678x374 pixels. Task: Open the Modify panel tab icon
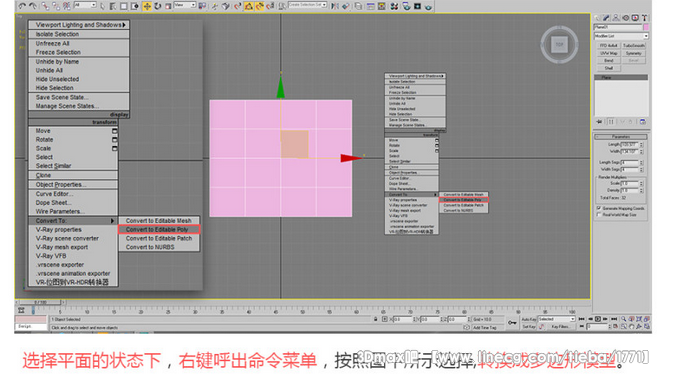[606, 18]
